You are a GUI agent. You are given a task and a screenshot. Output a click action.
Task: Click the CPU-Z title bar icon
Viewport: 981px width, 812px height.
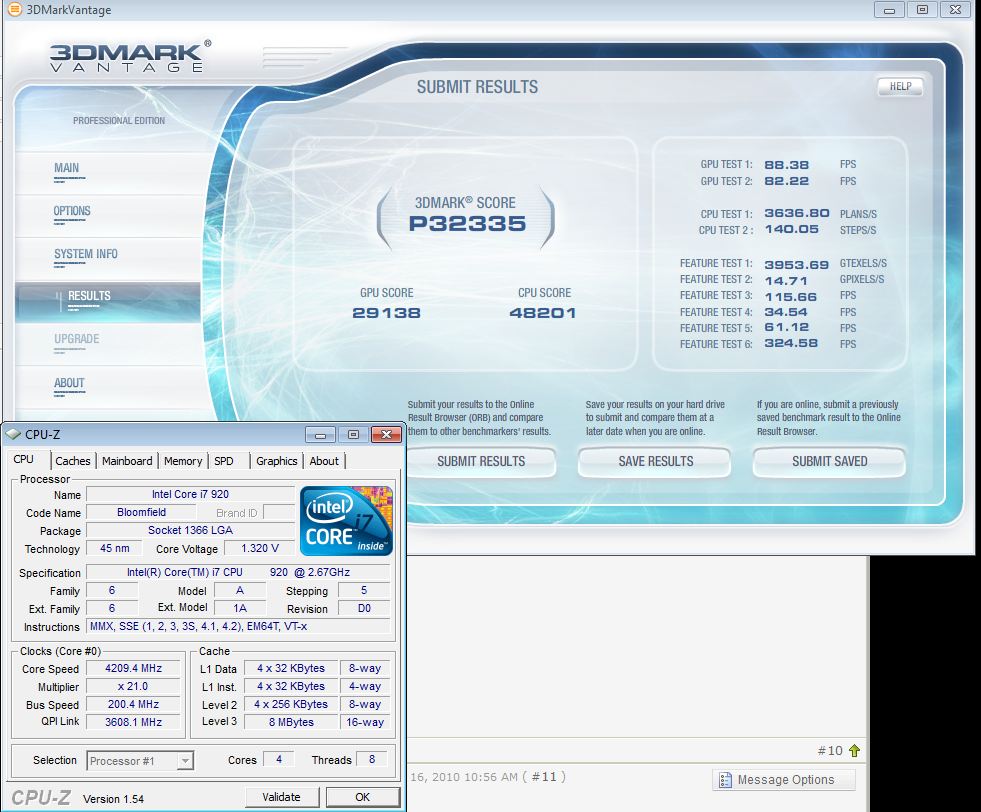pos(11,433)
